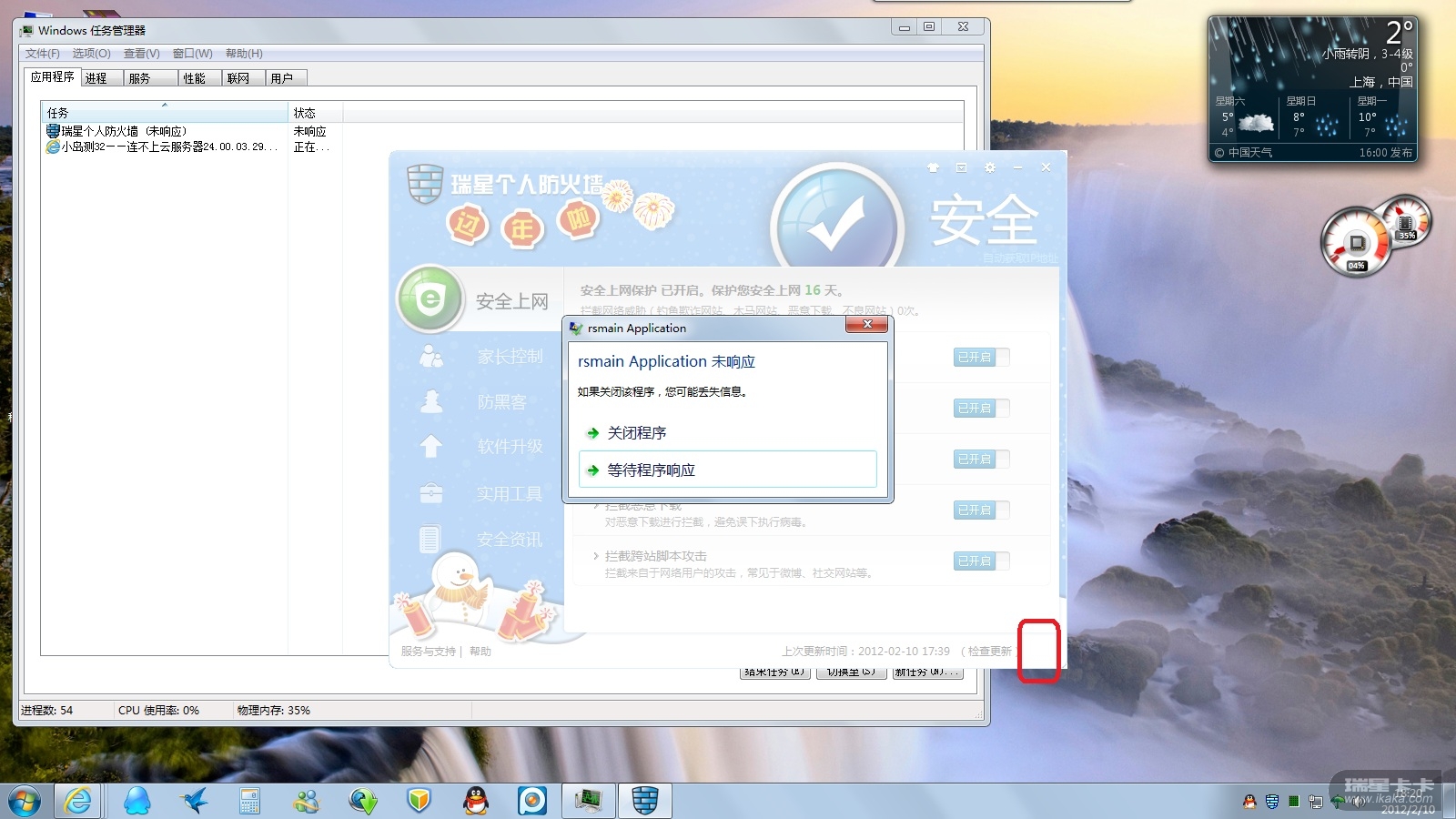Click the Rising shield tray icon
Screen dimensions: 1456x819
tap(1271, 802)
